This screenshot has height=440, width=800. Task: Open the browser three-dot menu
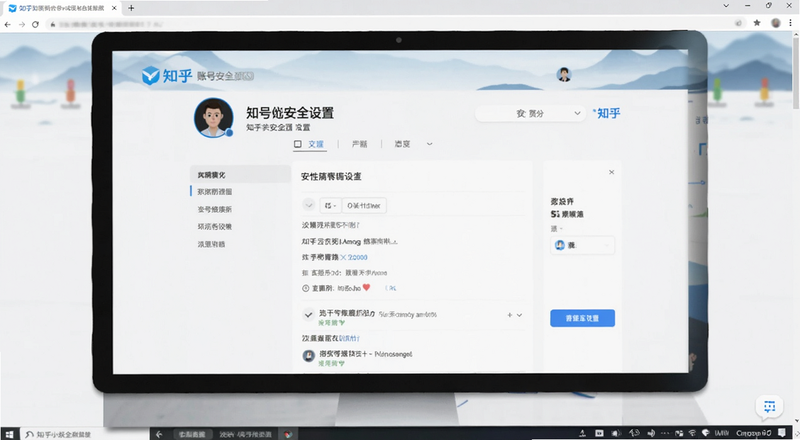click(790, 23)
